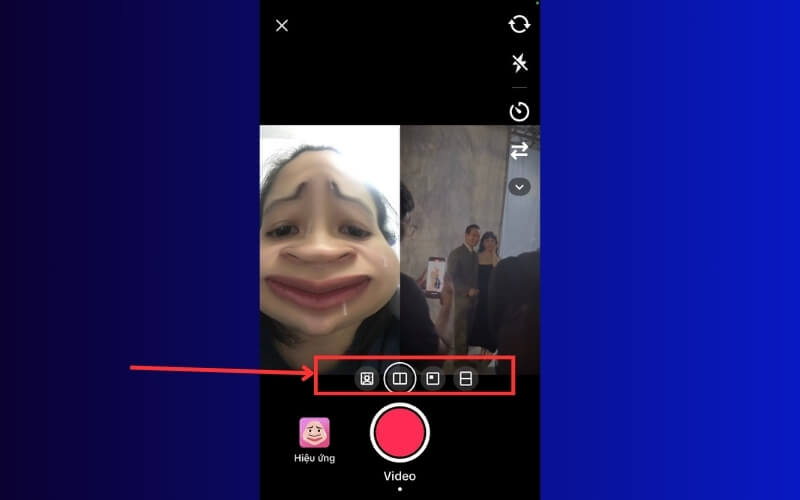Image resolution: width=800 pixels, height=500 pixels.
Task: Toggle the flash off icon
Action: (519, 63)
